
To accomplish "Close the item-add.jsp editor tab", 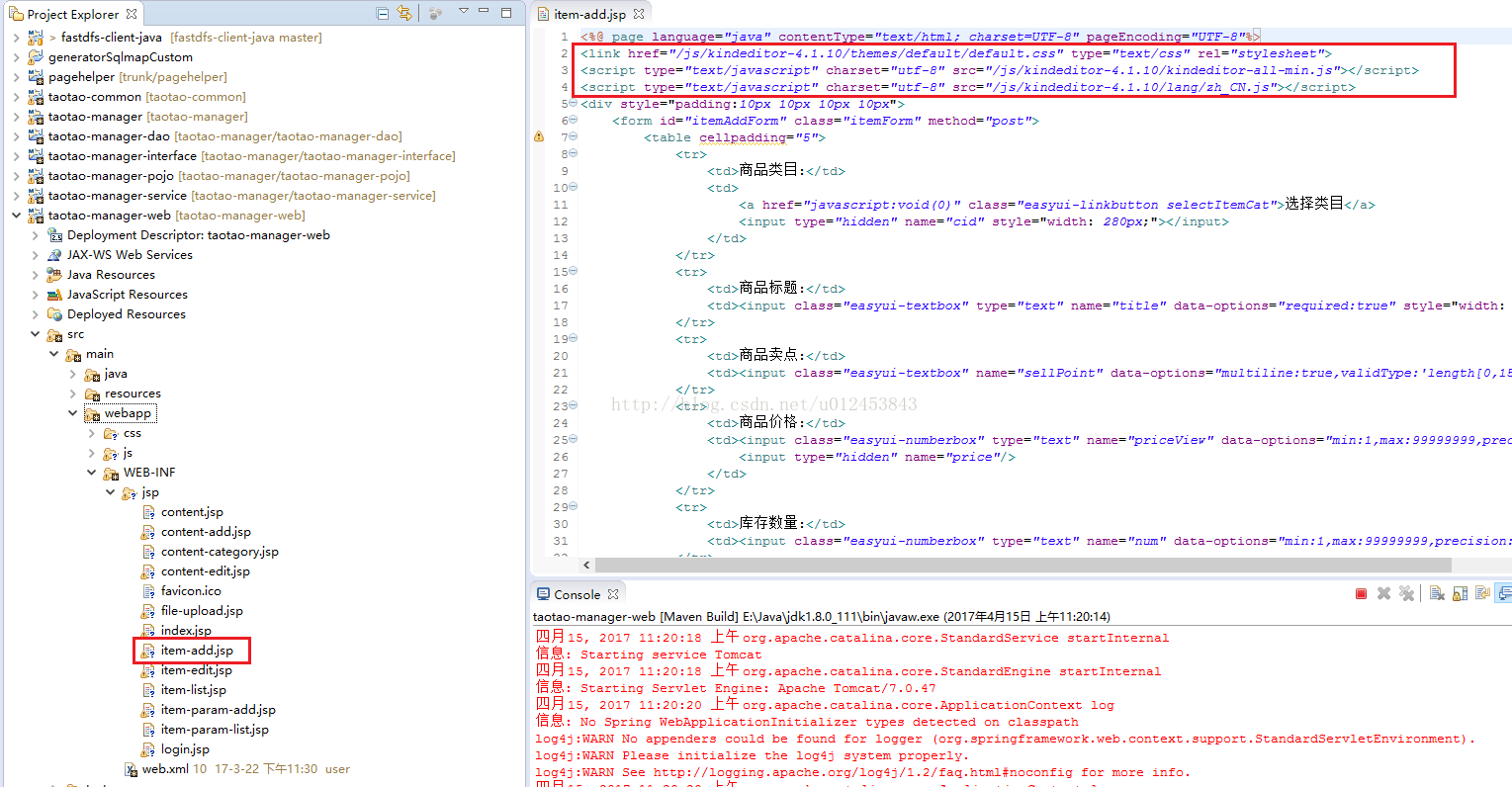I will tap(639, 14).
